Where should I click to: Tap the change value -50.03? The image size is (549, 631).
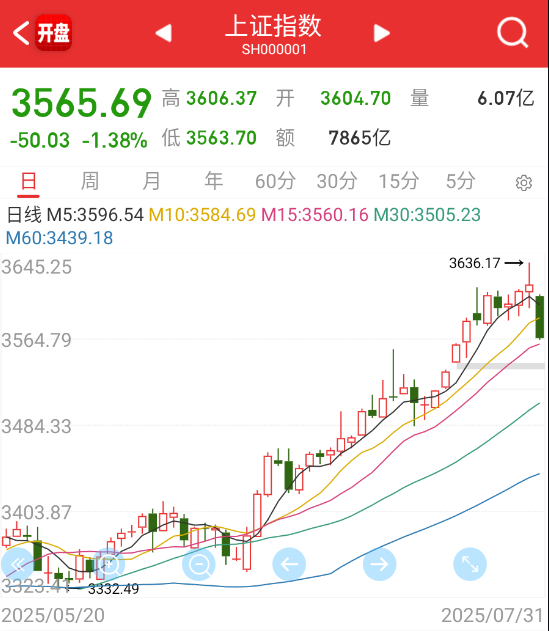pyautogui.click(x=40, y=140)
